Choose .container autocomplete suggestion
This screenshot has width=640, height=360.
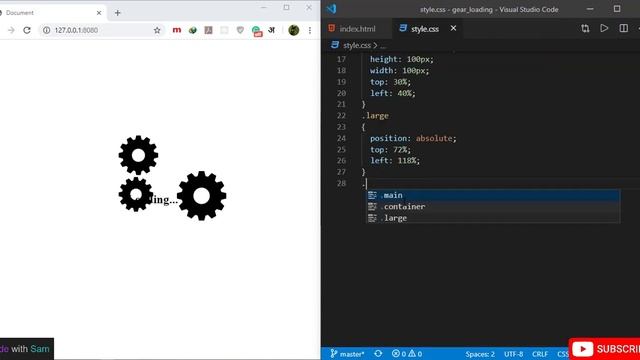point(493,207)
